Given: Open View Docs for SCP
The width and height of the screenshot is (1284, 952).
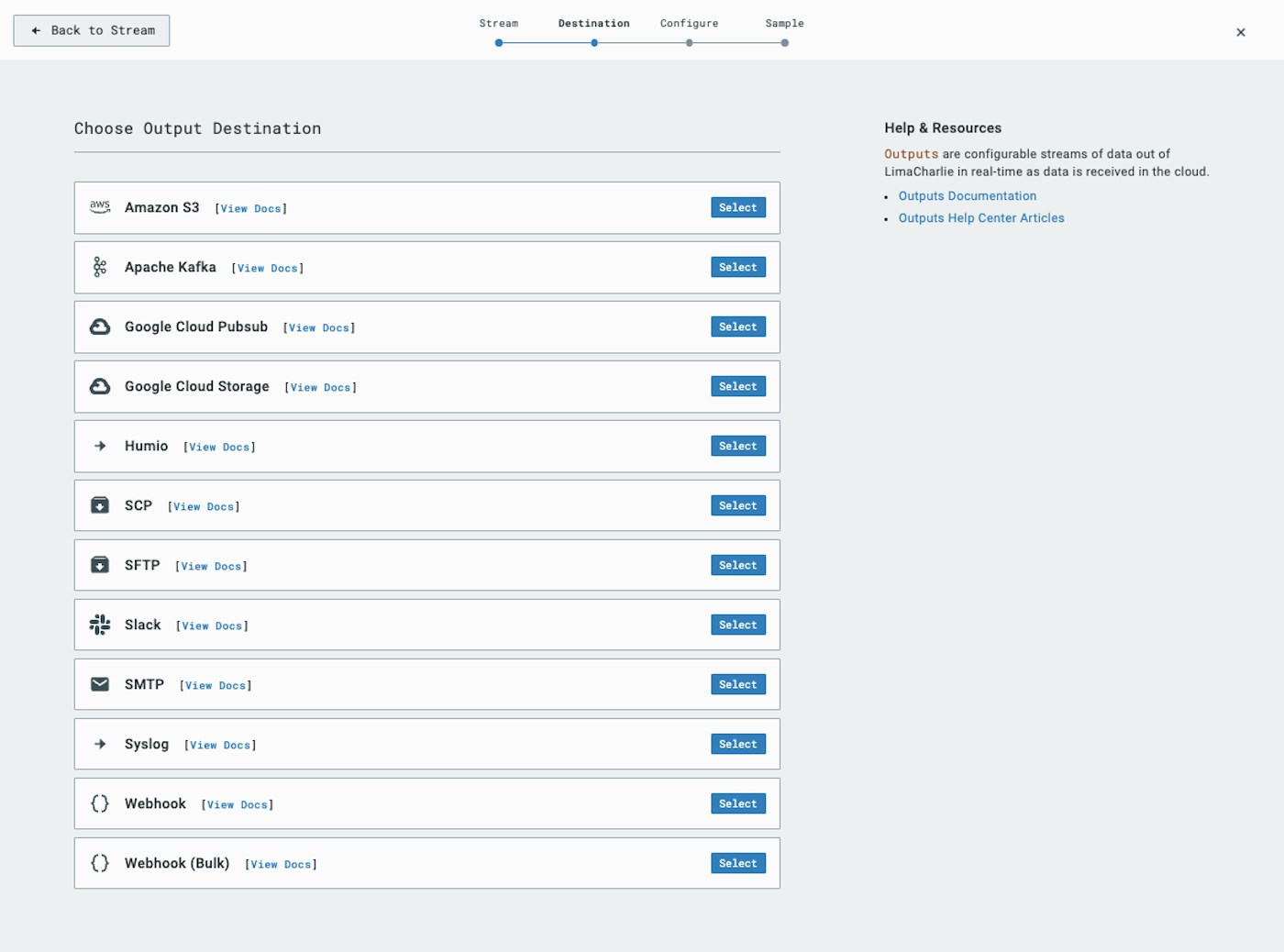Looking at the screenshot, I should pos(204,507).
